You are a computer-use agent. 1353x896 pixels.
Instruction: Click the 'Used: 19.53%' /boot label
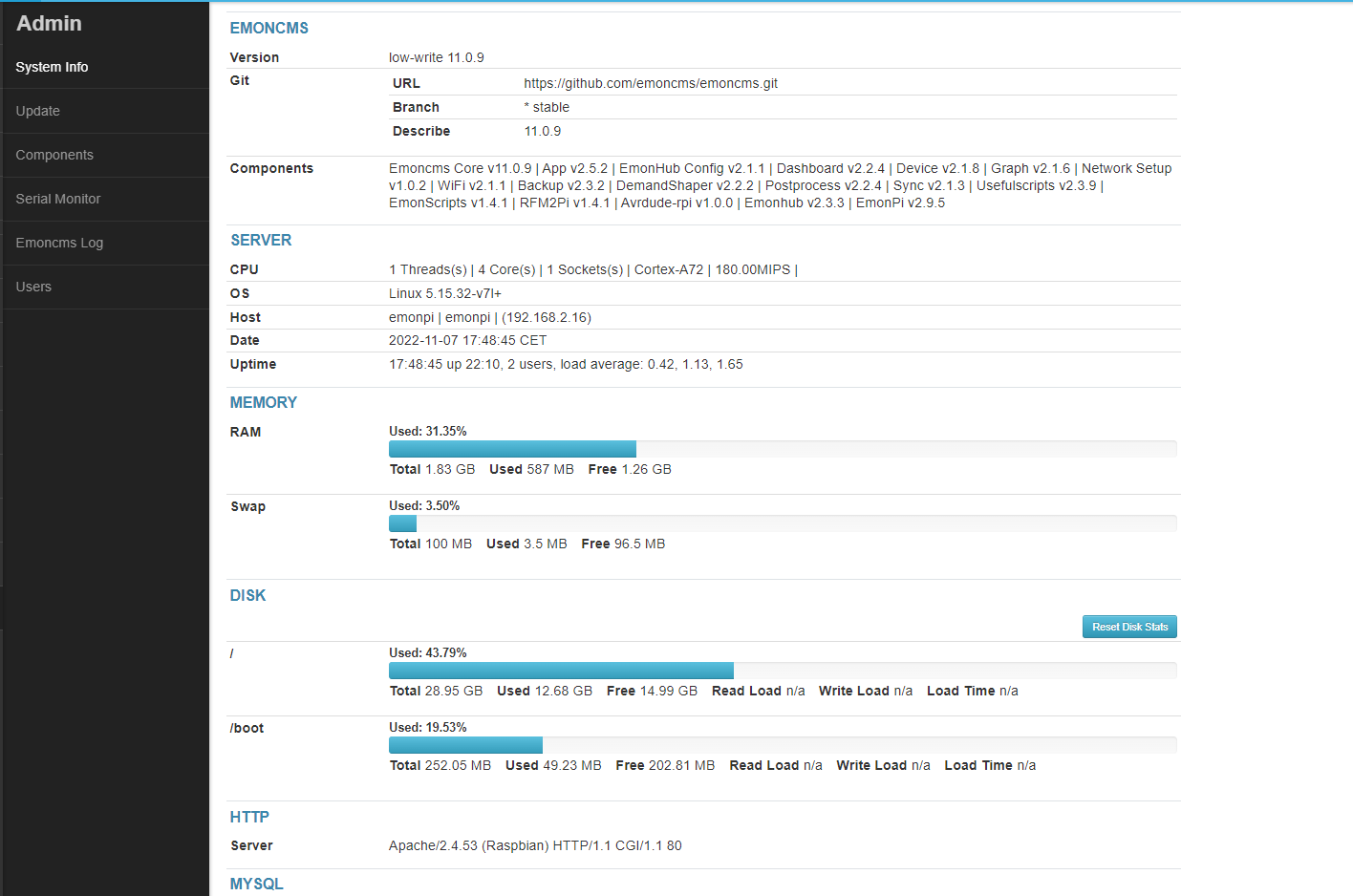tap(428, 727)
